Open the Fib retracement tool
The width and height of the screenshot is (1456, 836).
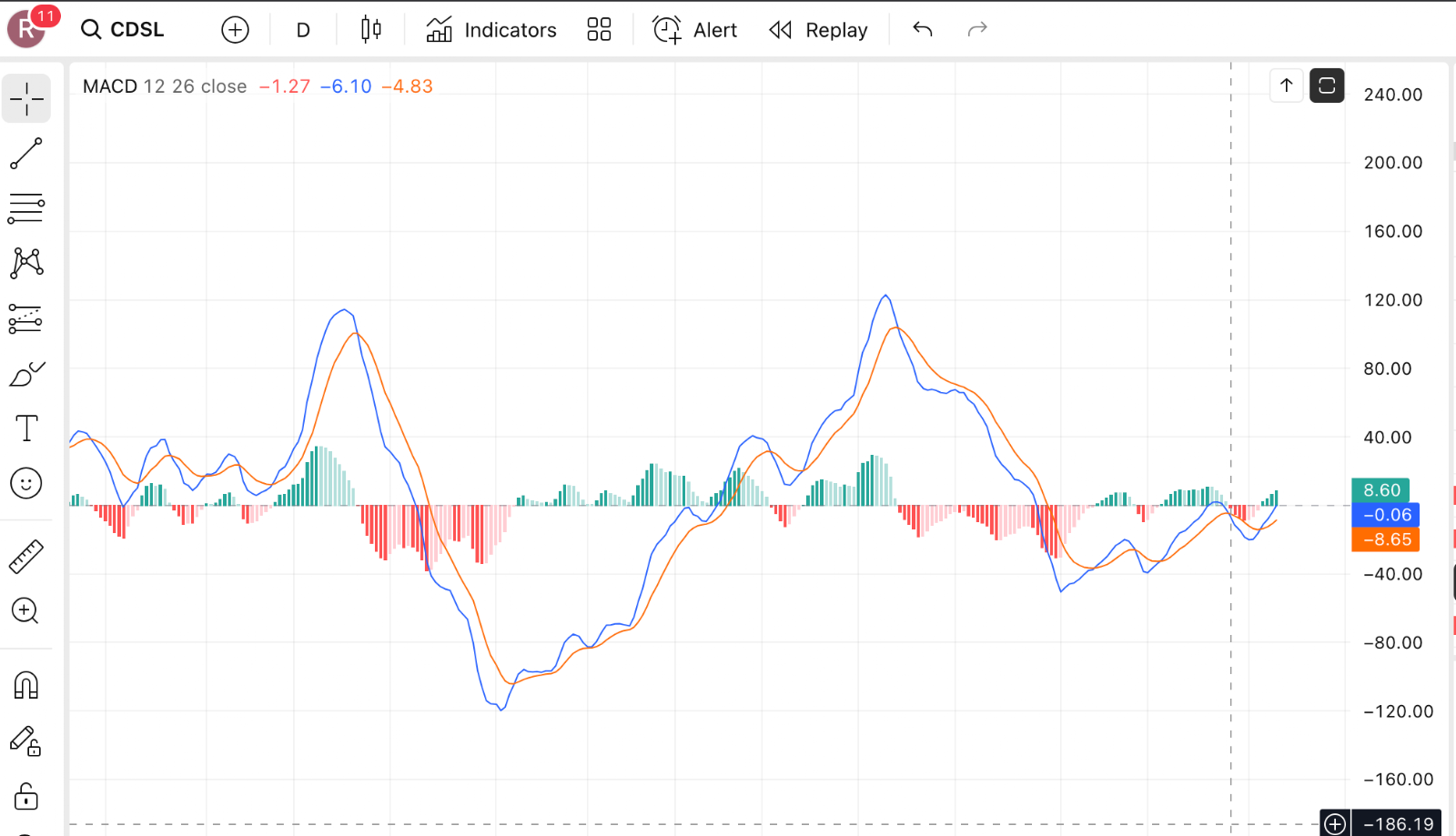(x=26, y=207)
